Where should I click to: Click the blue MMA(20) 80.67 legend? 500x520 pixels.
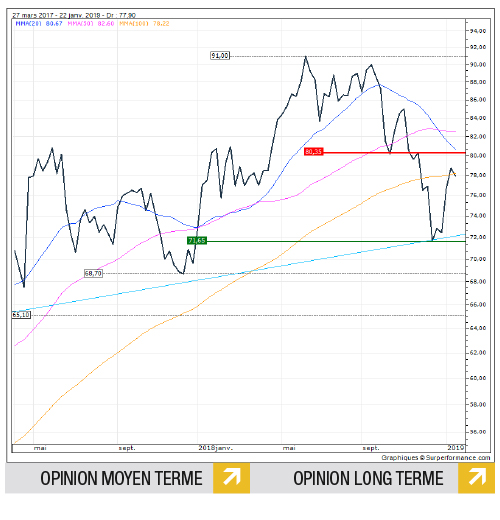[x=39, y=24]
